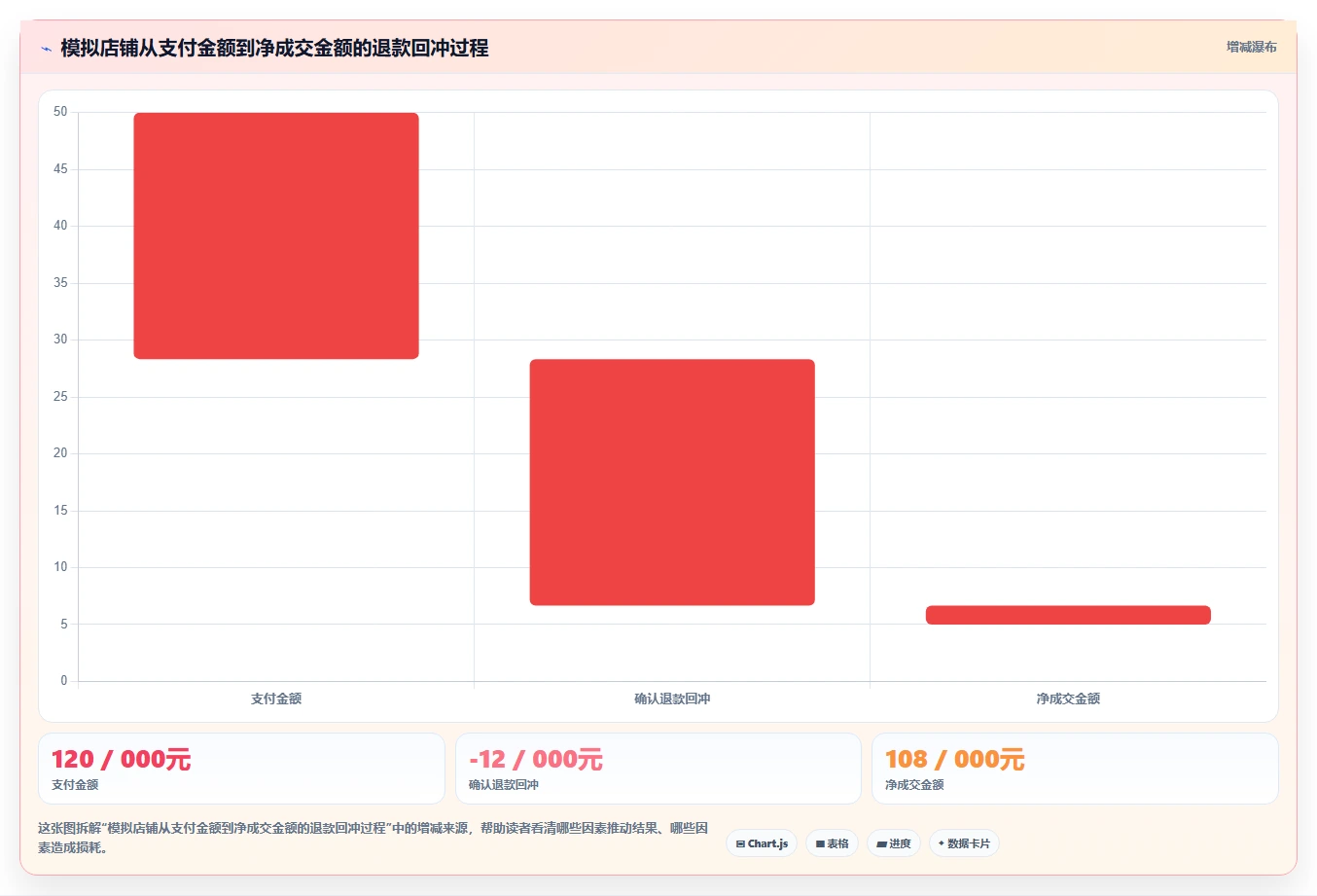Click the 表格 tag chip
Viewport: 1317px width, 896px height.
pyautogui.click(x=832, y=843)
